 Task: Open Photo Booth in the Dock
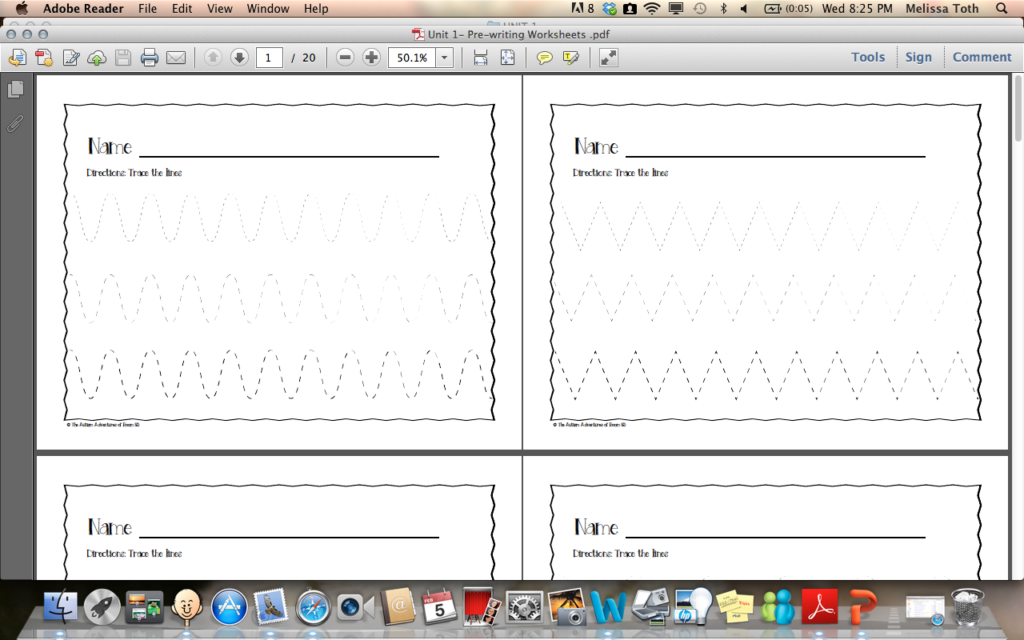pyautogui.click(x=481, y=607)
